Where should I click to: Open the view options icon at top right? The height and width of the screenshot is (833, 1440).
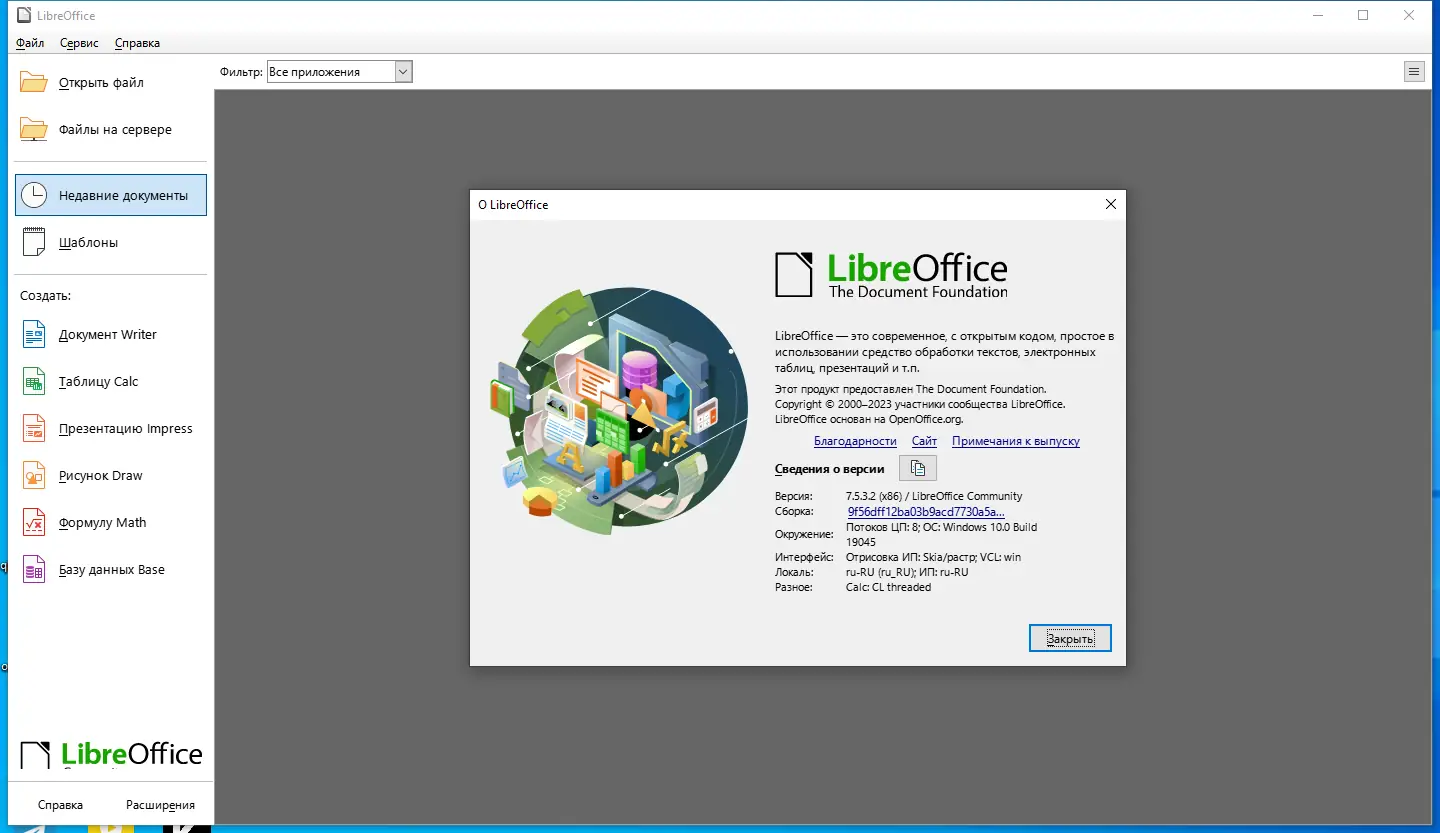point(1414,71)
